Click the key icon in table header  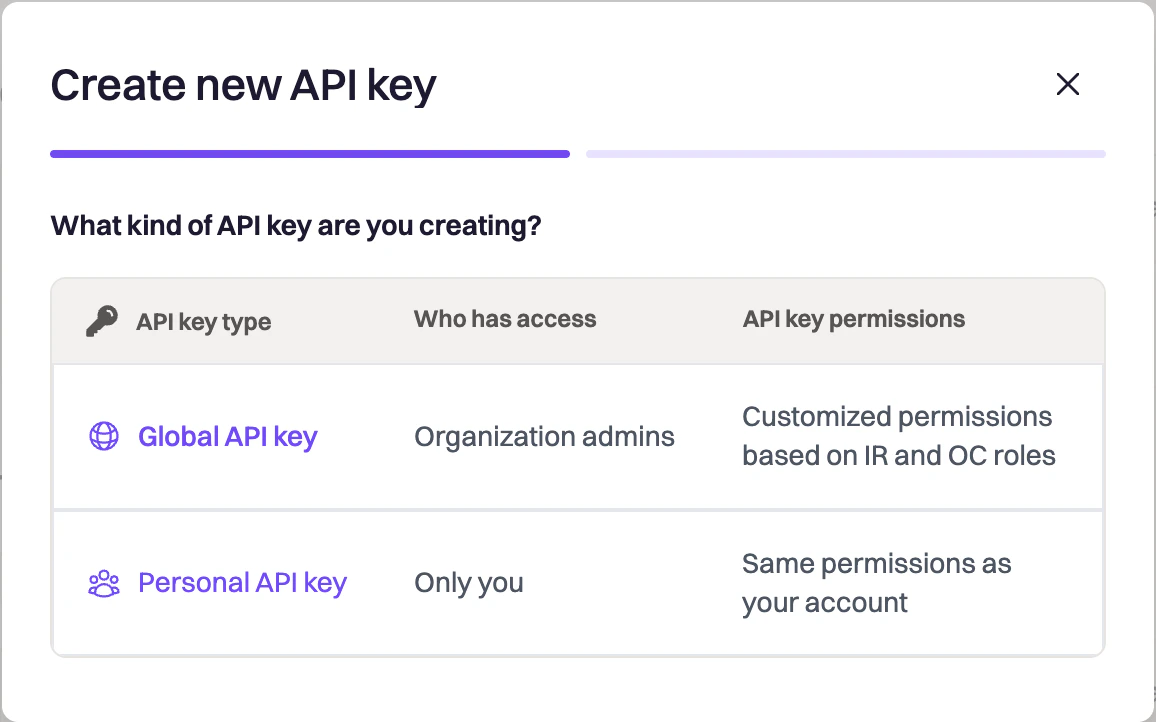click(x=102, y=321)
